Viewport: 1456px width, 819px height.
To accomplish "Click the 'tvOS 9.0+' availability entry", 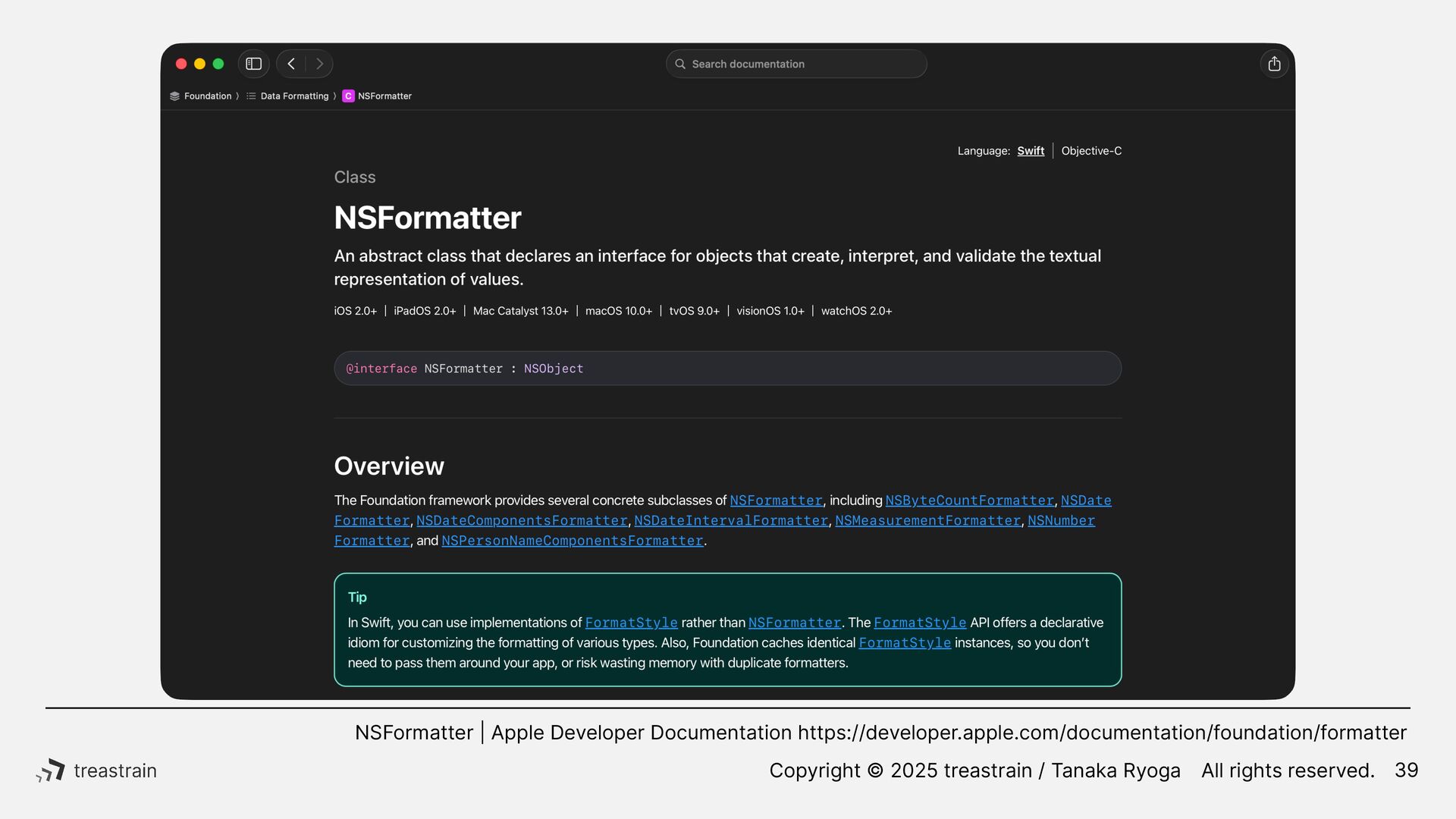I will pyautogui.click(x=694, y=311).
